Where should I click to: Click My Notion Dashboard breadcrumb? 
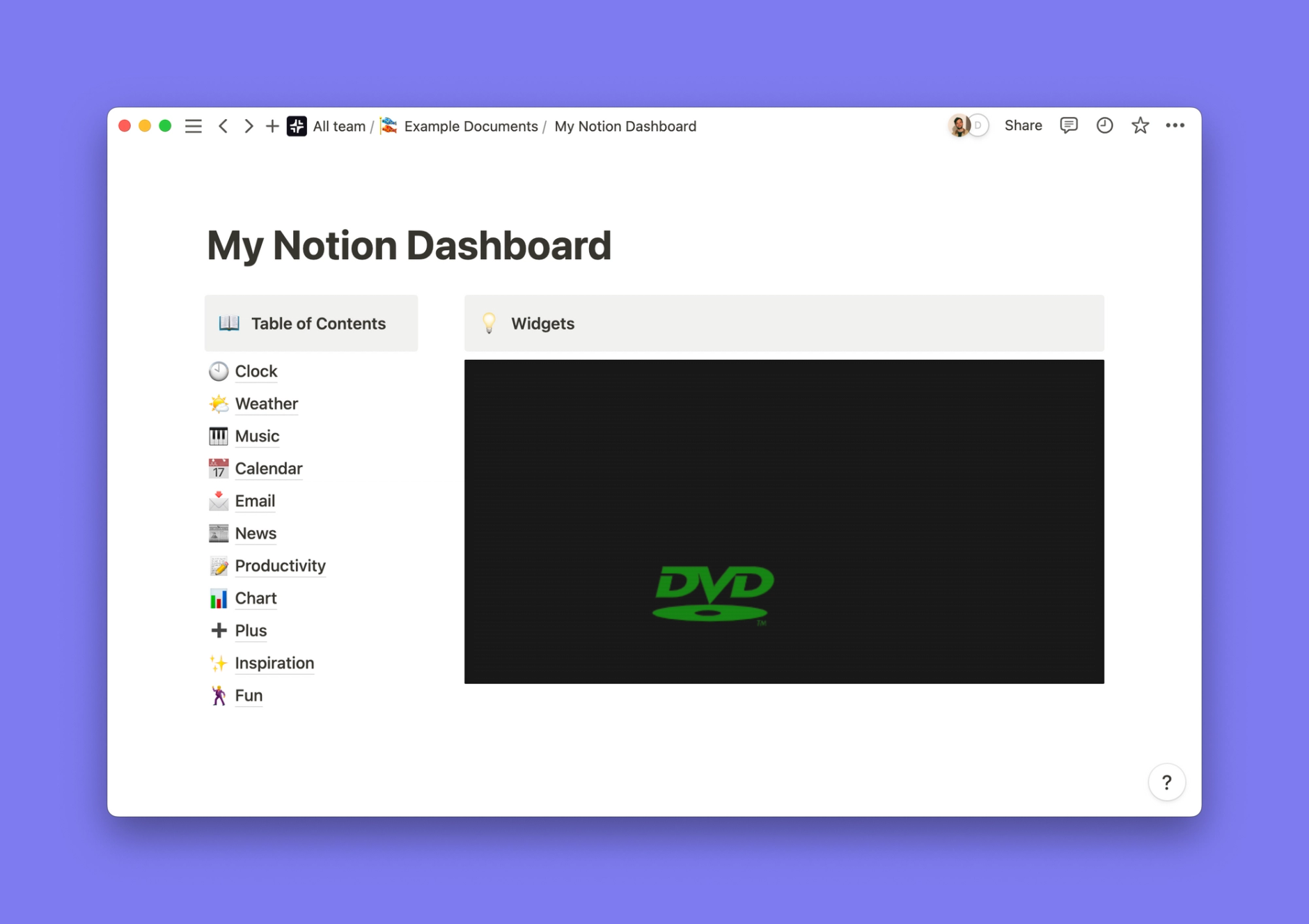[x=625, y=126]
